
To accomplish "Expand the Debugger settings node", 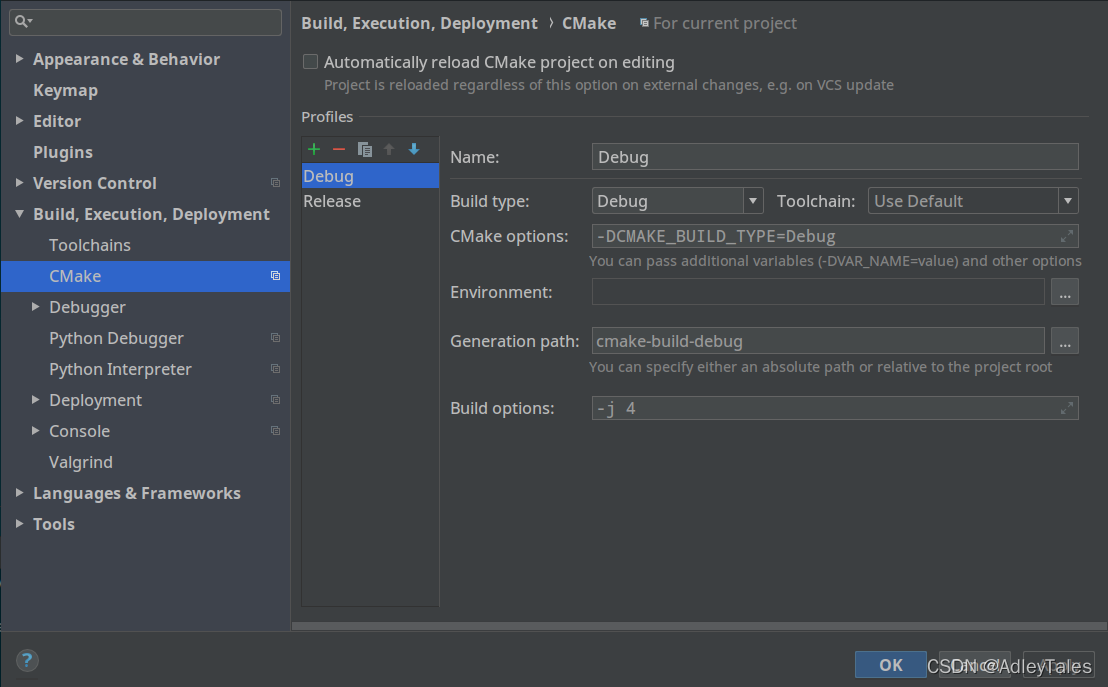I will point(36,307).
